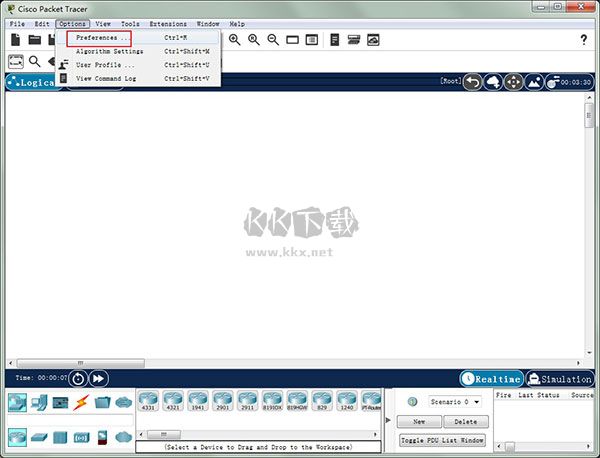The image size is (600, 458).
Task: Open the Extensions menu
Action: (168, 24)
